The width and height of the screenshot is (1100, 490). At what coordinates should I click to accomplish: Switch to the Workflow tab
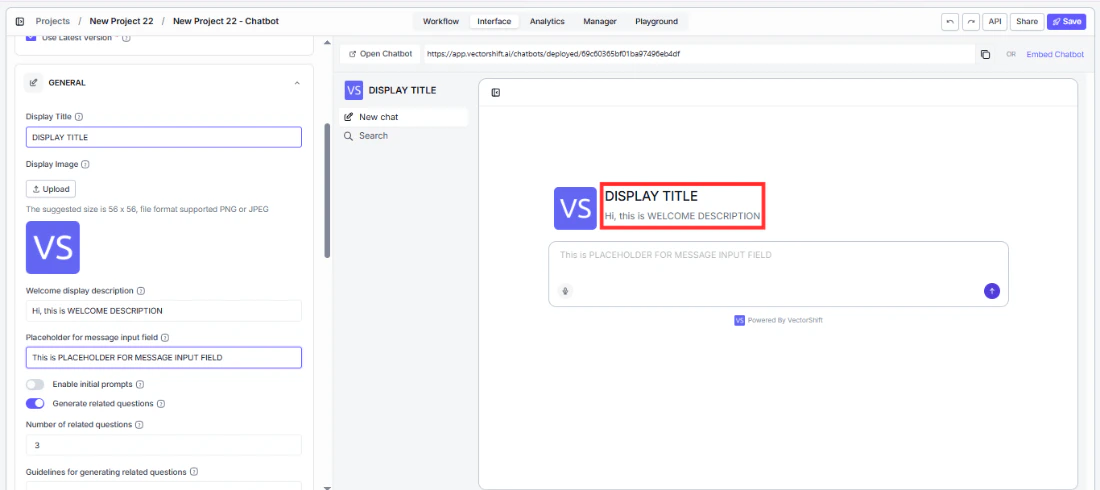coord(441,22)
